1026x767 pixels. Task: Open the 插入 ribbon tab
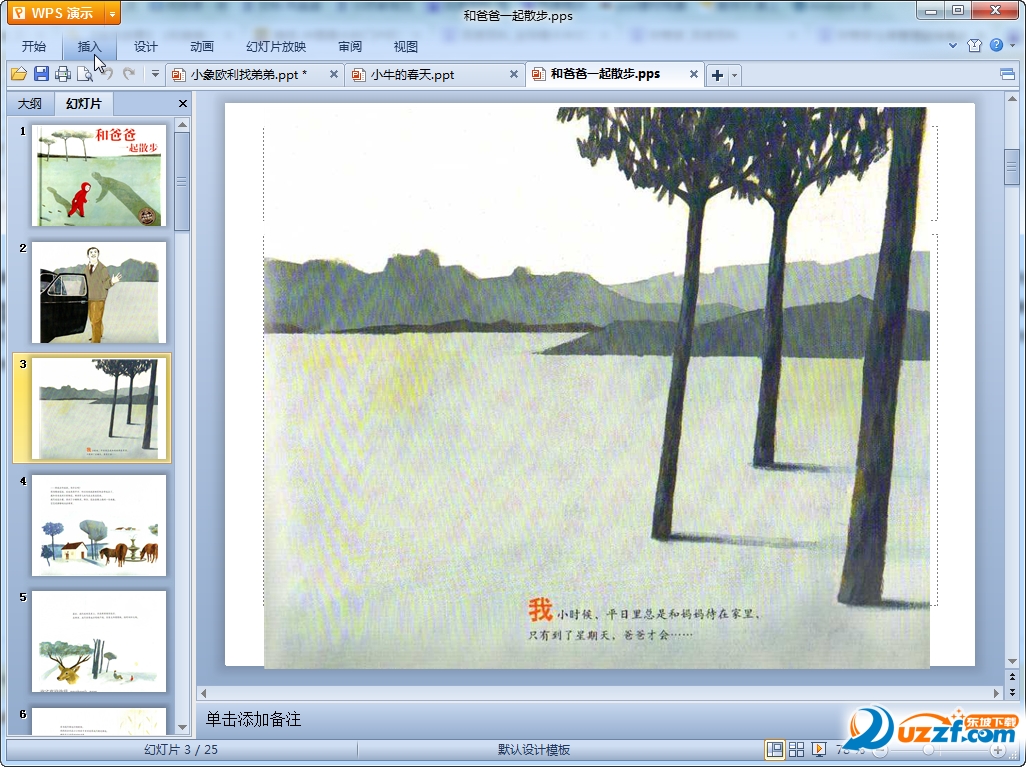pos(90,46)
